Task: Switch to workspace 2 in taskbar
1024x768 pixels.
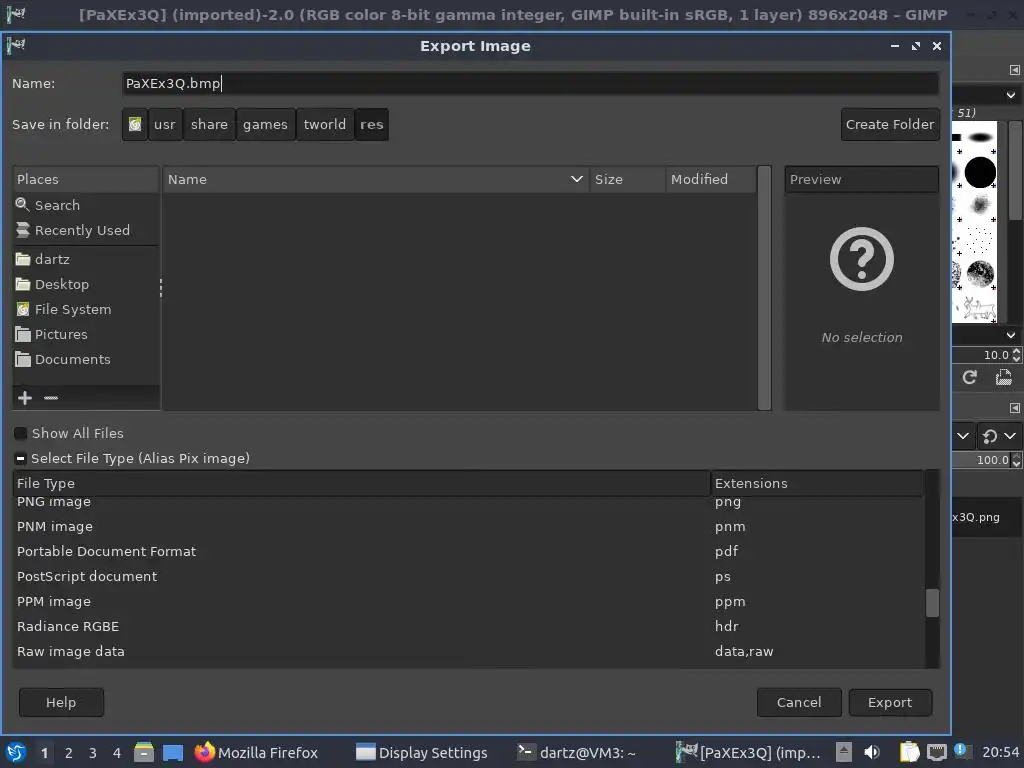Action: 69,752
